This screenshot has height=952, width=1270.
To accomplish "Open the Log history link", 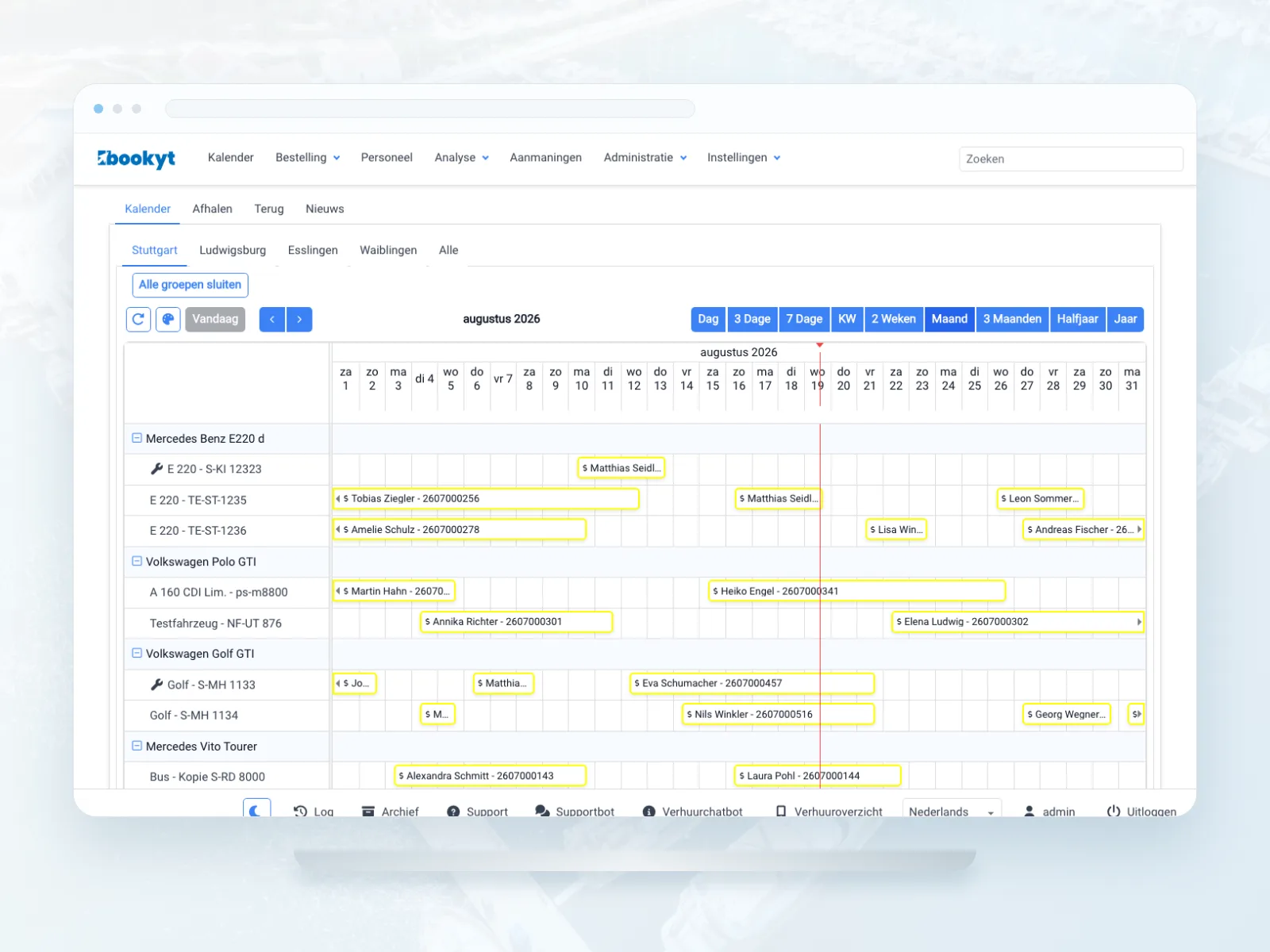I will click(314, 812).
